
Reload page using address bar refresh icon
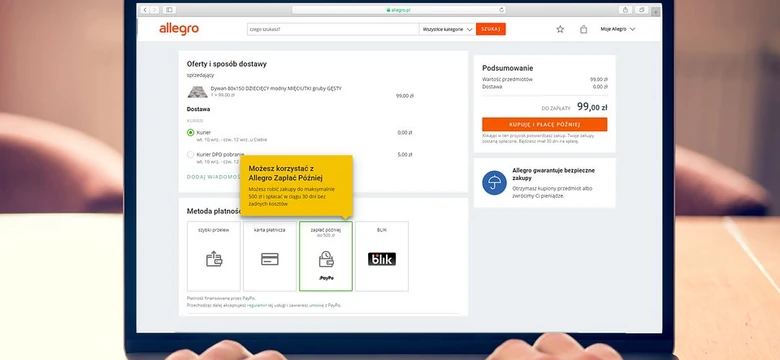point(501,10)
